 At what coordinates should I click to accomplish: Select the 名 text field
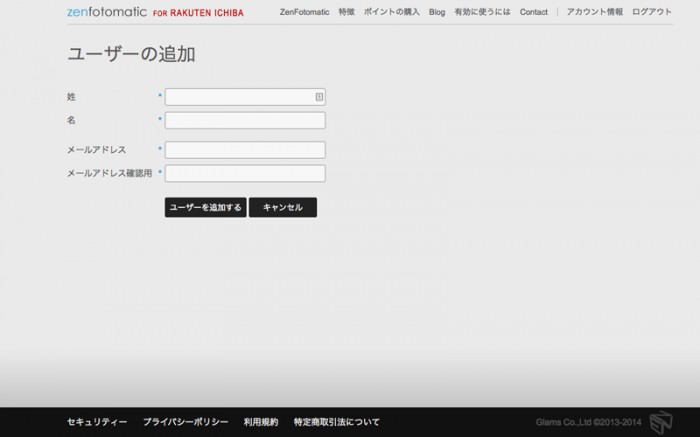pos(245,120)
